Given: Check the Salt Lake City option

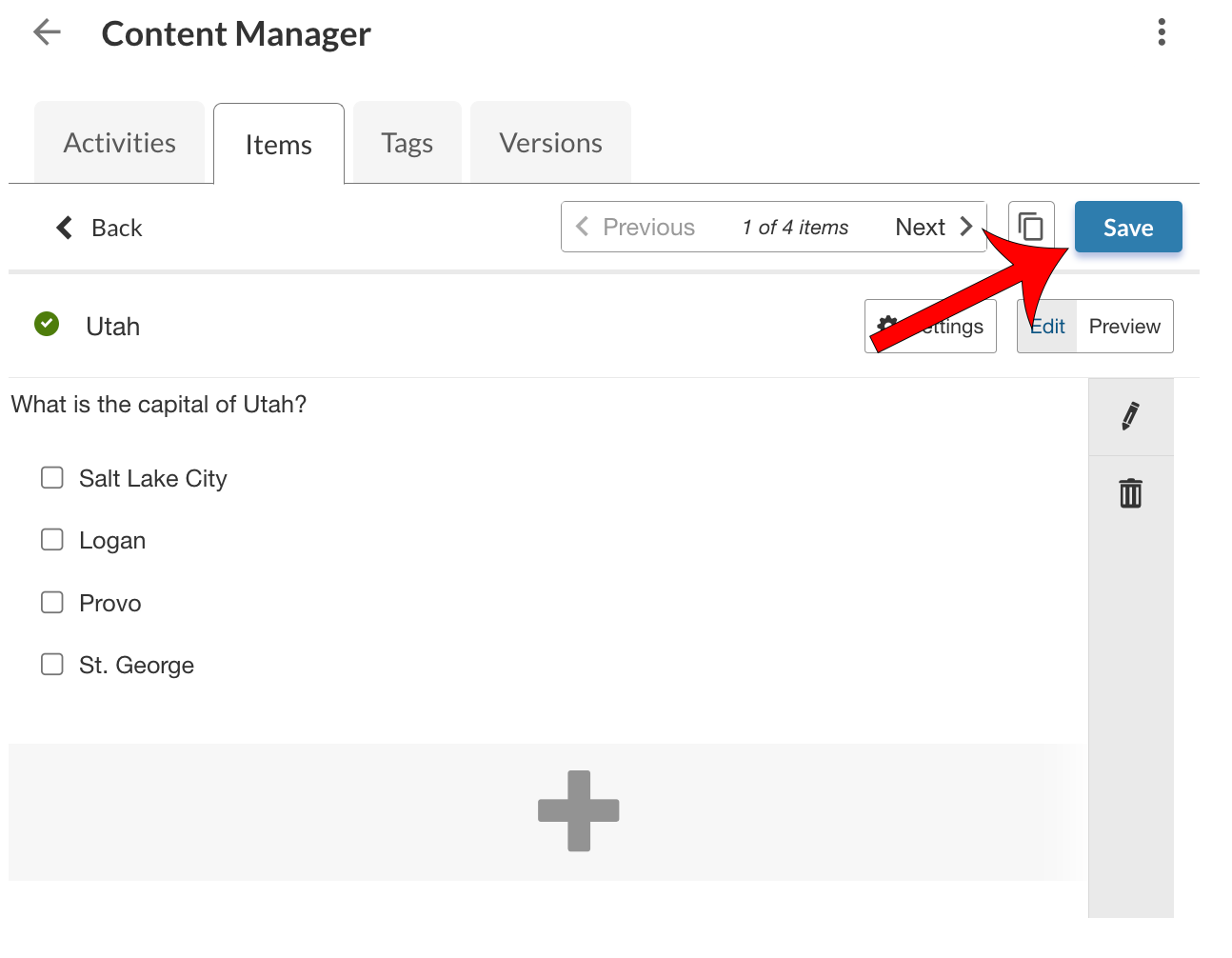Looking at the screenshot, I should [x=52, y=477].
